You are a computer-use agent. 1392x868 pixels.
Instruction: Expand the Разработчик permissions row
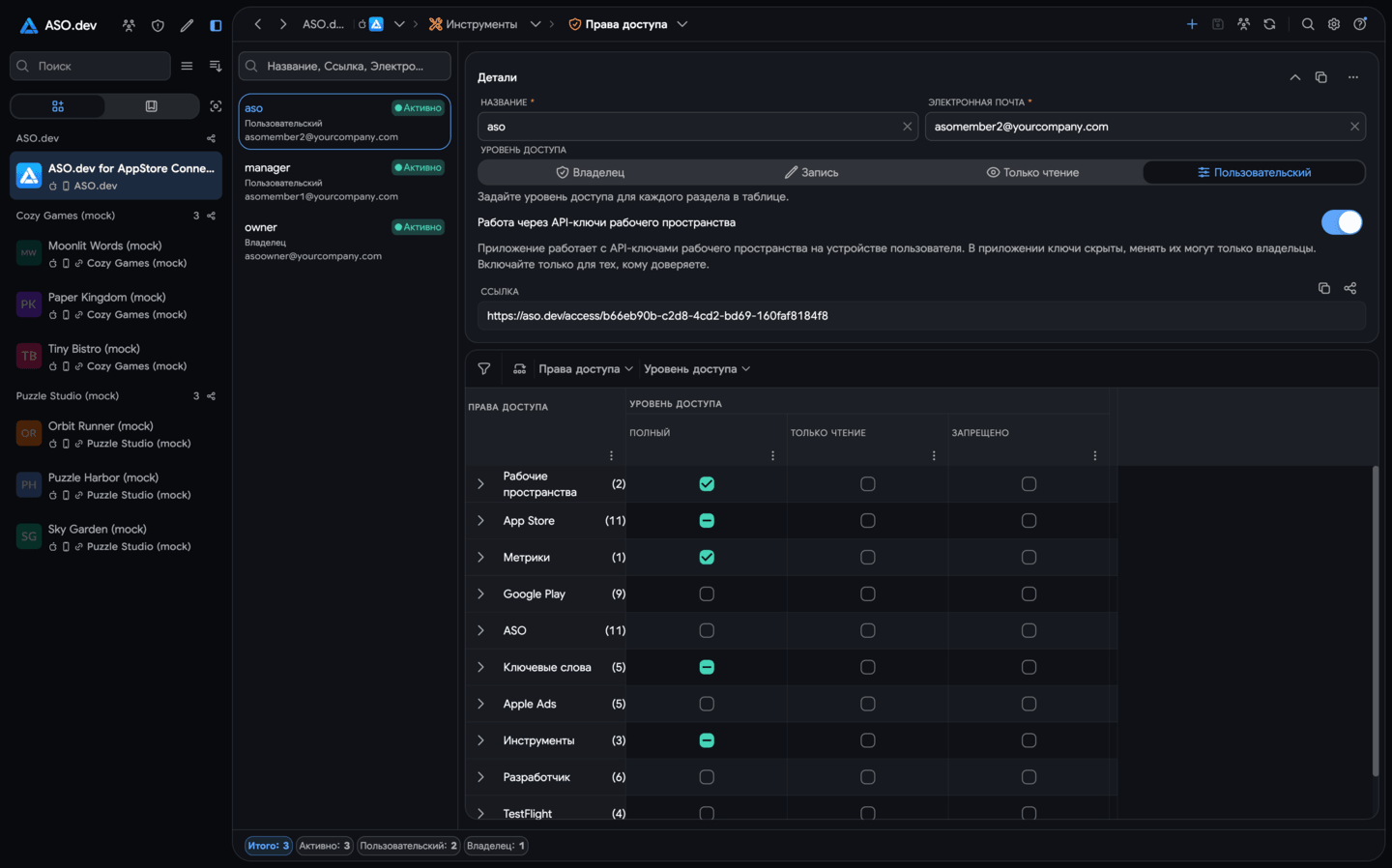coord(480,777)
